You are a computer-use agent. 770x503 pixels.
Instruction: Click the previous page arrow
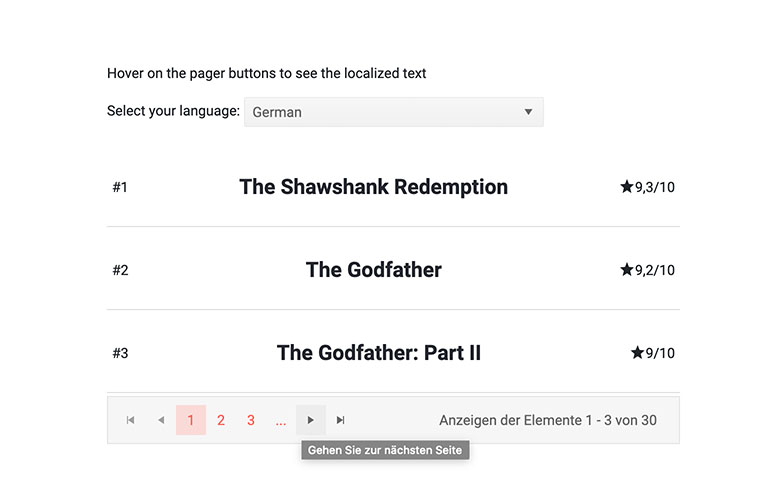point(161,421)
